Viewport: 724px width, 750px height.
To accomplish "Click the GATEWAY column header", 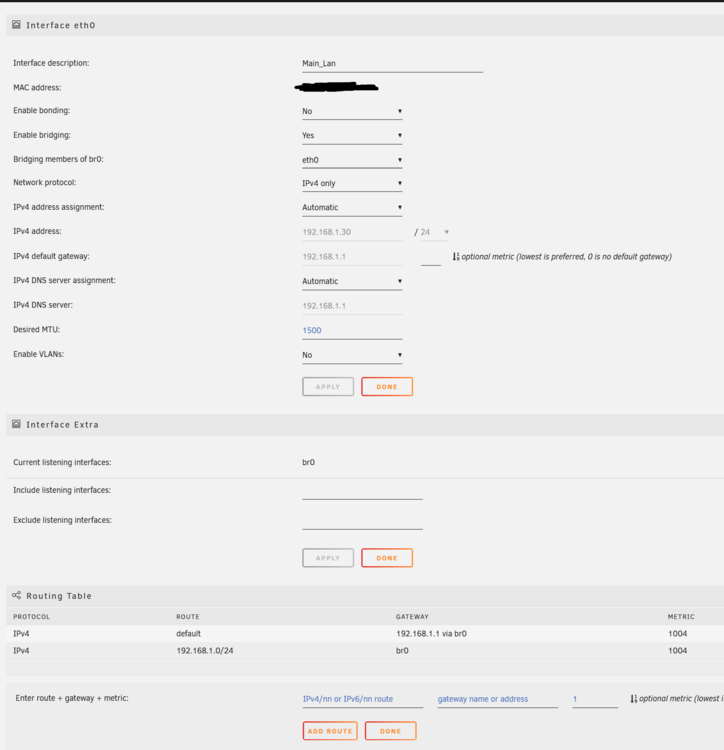I will 412,617.
